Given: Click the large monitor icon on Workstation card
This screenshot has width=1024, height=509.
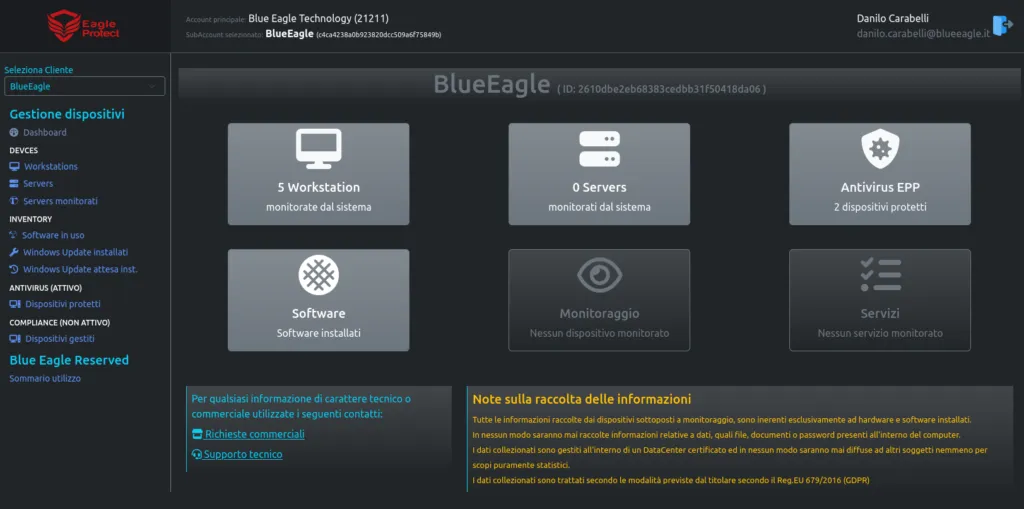Looking at the screenshot, I should coord(319,148).
